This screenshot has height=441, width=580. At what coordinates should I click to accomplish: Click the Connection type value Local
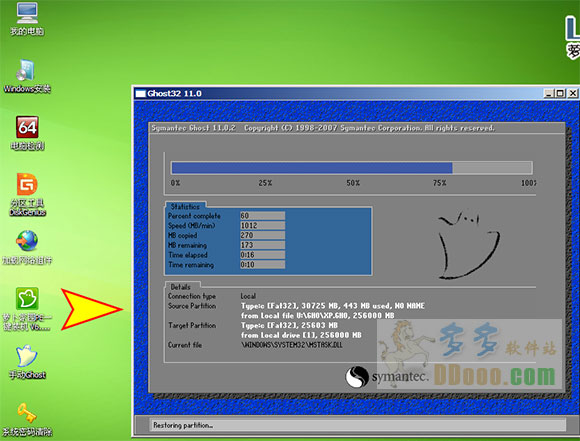(248, 296)
